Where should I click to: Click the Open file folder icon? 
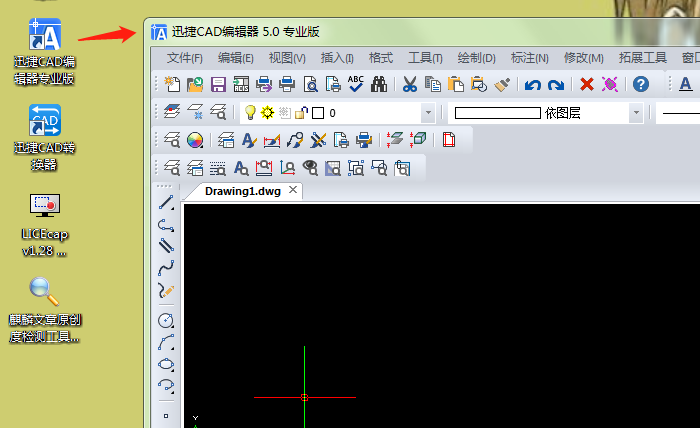coord(195,84)
